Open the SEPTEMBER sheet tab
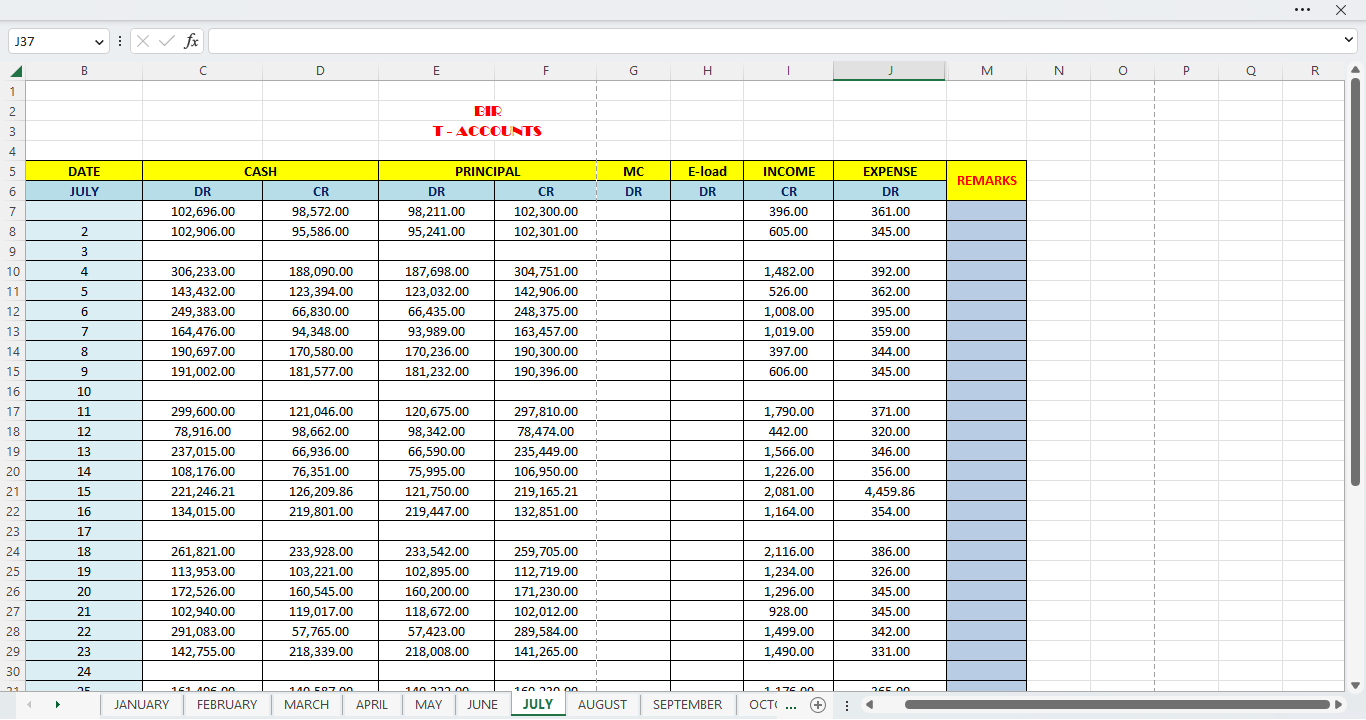Image resolution: width=1366 pixels, height=720 pixels. click(x=687, y=705)
